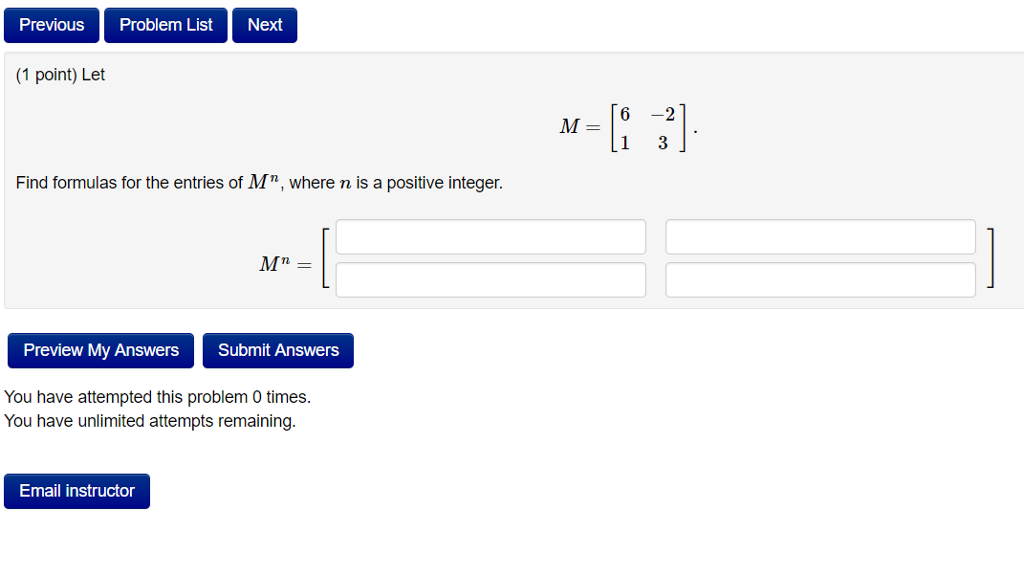Navigate back using the Previous control
The height and width of the screenshot is (576, 1024).
51,25
